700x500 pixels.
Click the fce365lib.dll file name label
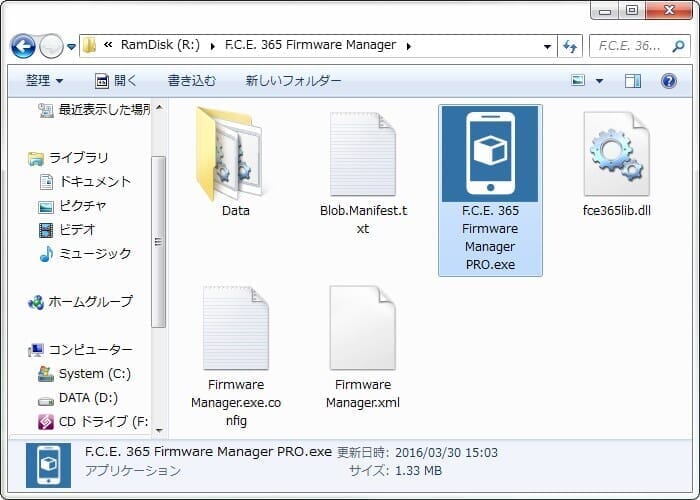tap(617, 211)
